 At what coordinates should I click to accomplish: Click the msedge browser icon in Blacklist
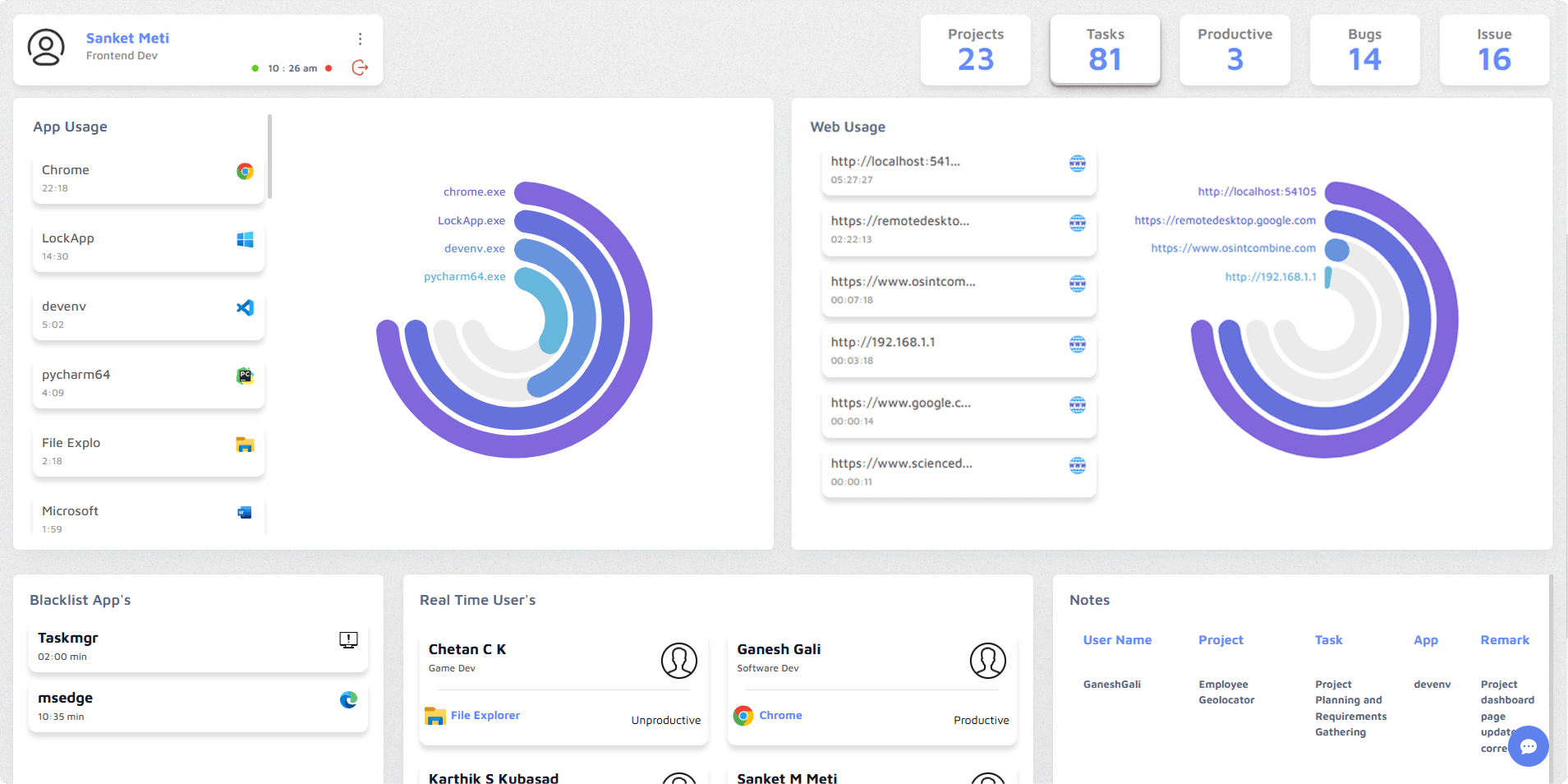tap(348, 699)
